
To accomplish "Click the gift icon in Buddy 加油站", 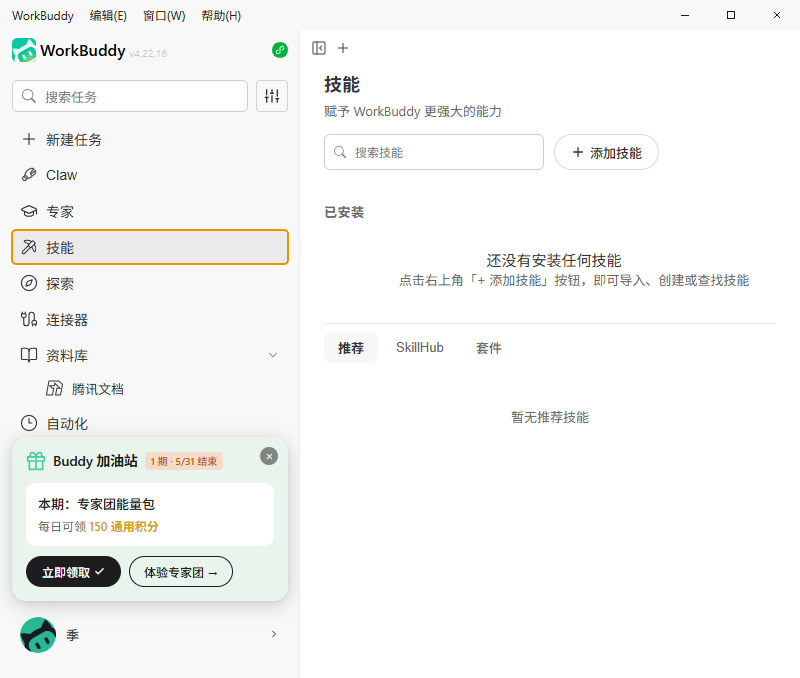I will point(36,461).
